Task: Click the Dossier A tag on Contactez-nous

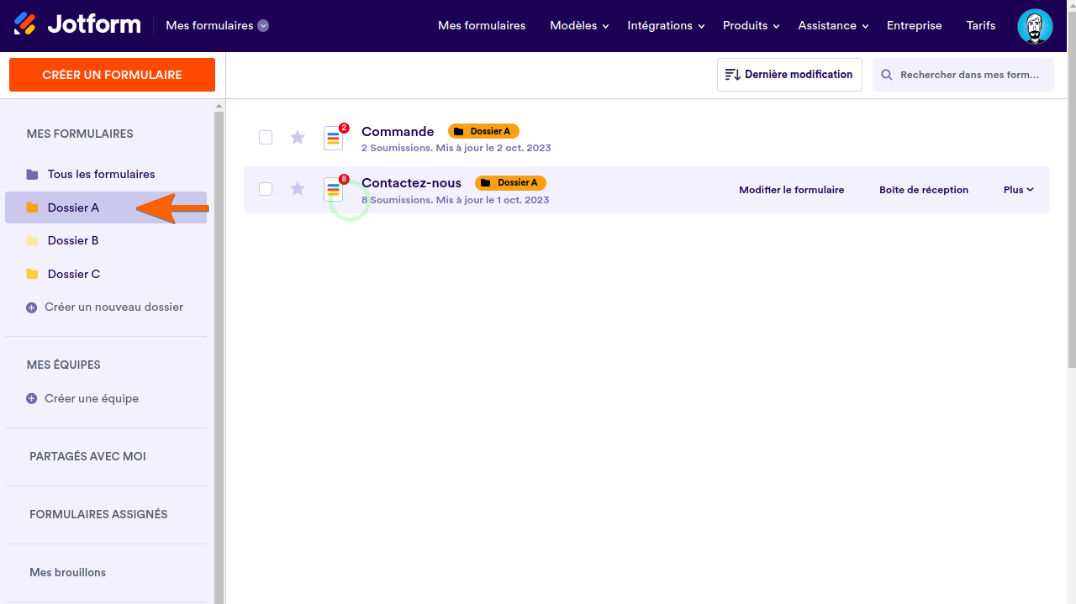Action: (511, 183)
